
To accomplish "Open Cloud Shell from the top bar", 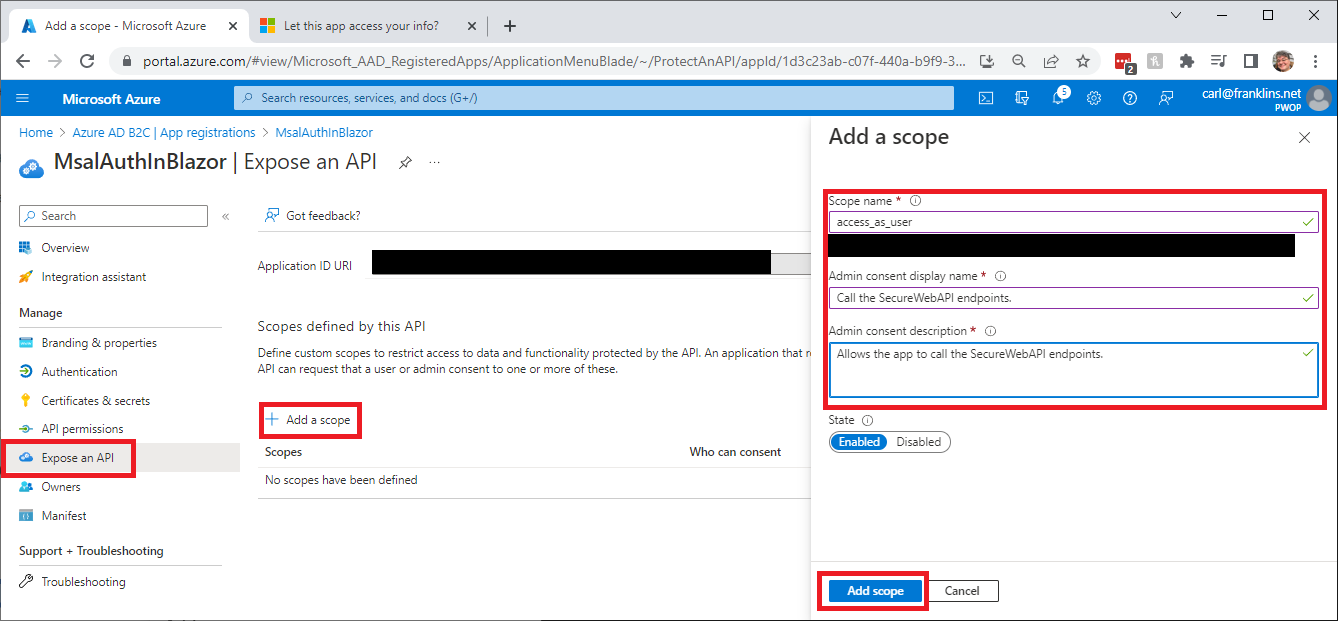I will [x=986, y=98].
